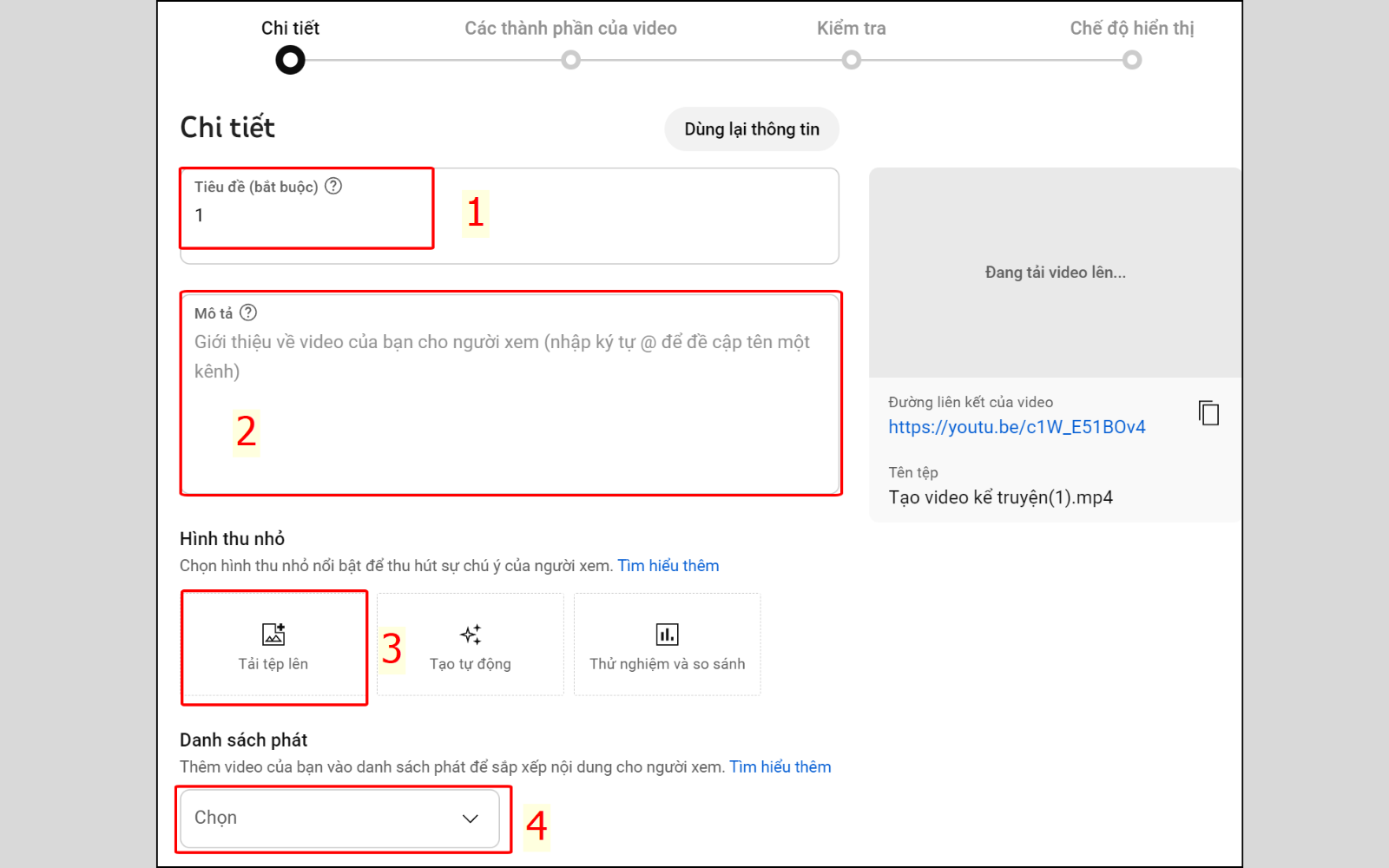The height and width of the screenshot is (868, 1389).
Task: Click the upload image icon in Tải tệp lên
Action: pyautogui.click(x=273, y=635)
